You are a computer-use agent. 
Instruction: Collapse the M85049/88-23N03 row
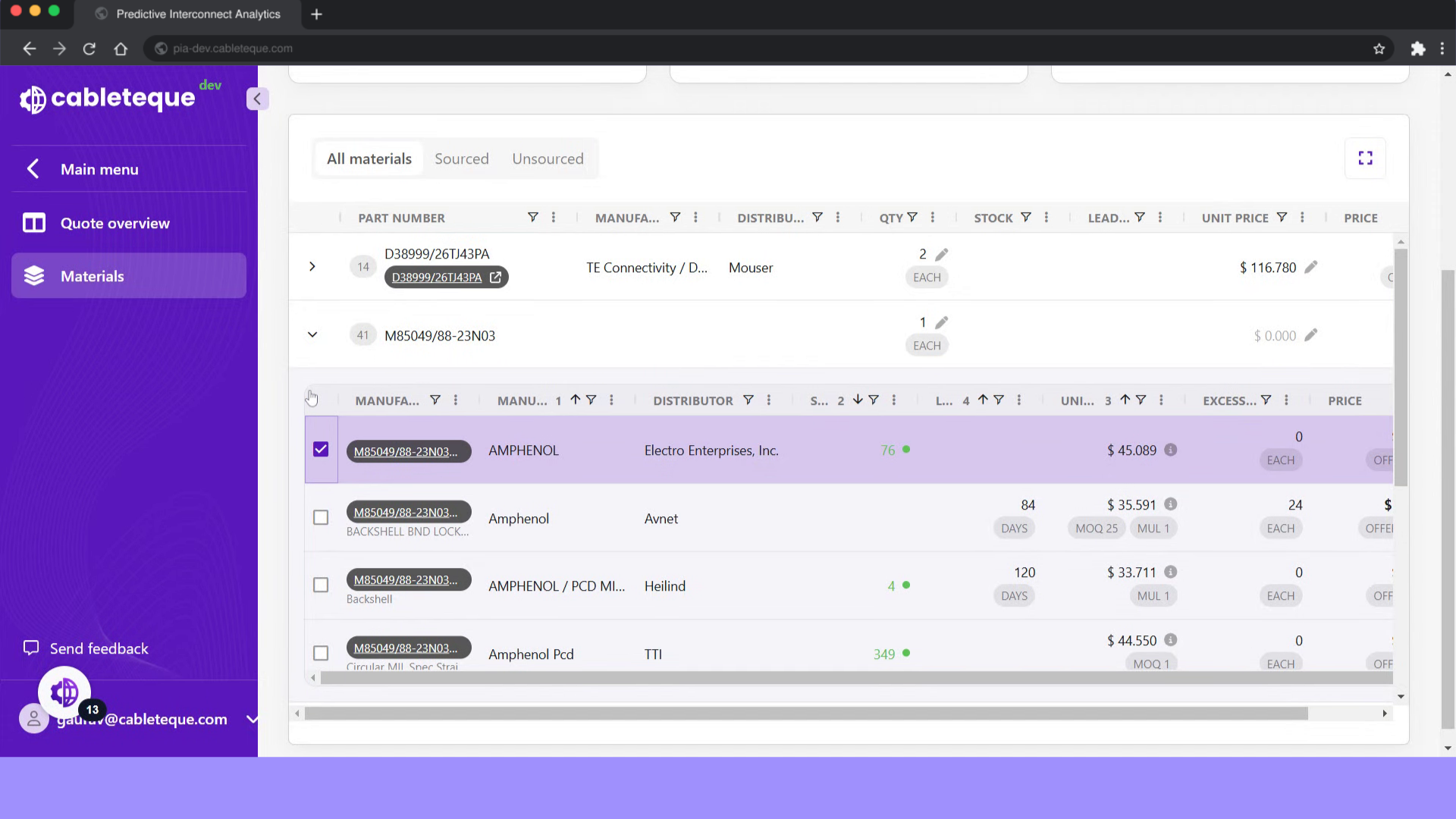pos(312,334)
